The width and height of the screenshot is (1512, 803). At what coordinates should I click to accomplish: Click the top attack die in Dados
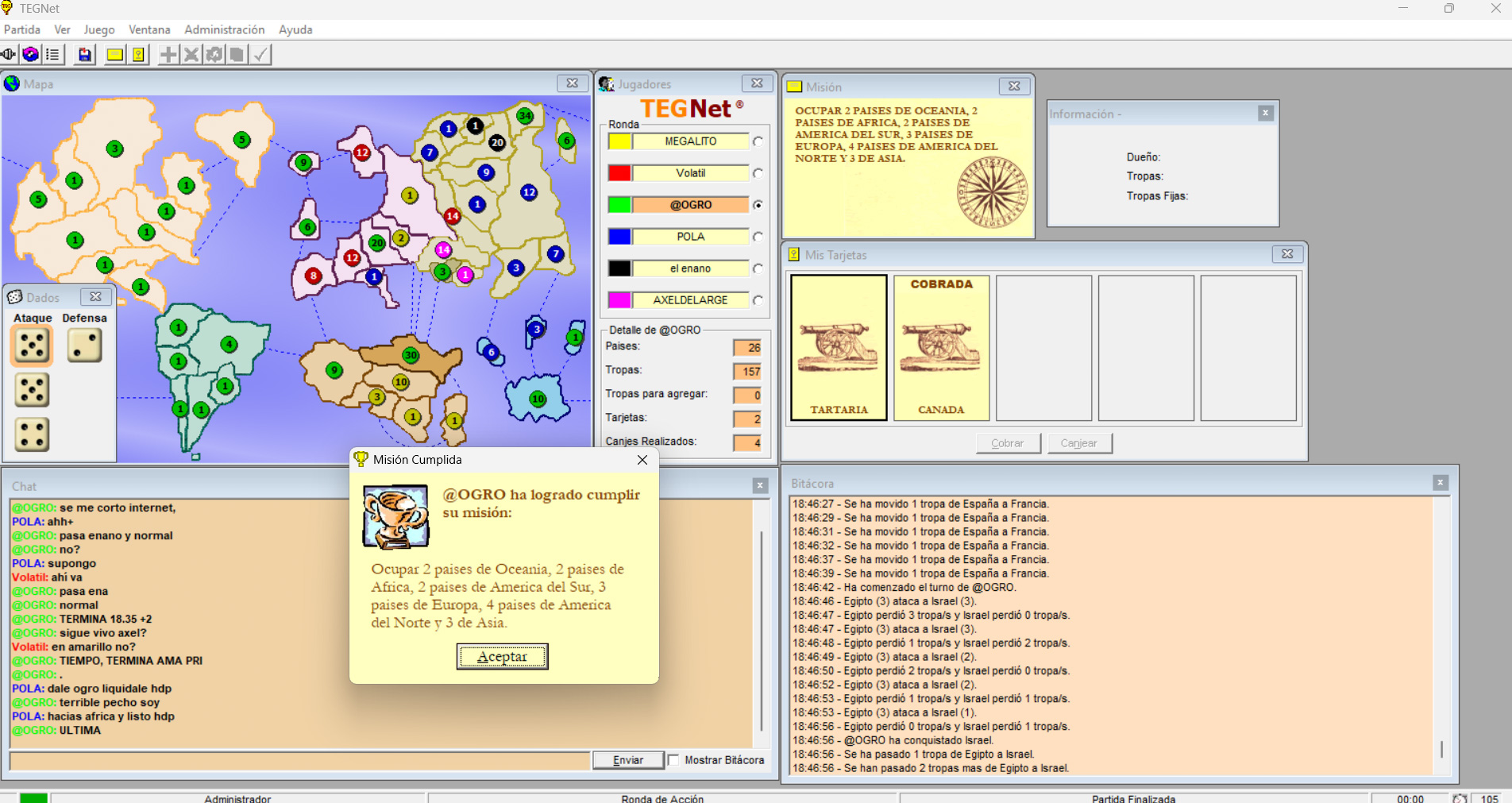pos(32,346)
